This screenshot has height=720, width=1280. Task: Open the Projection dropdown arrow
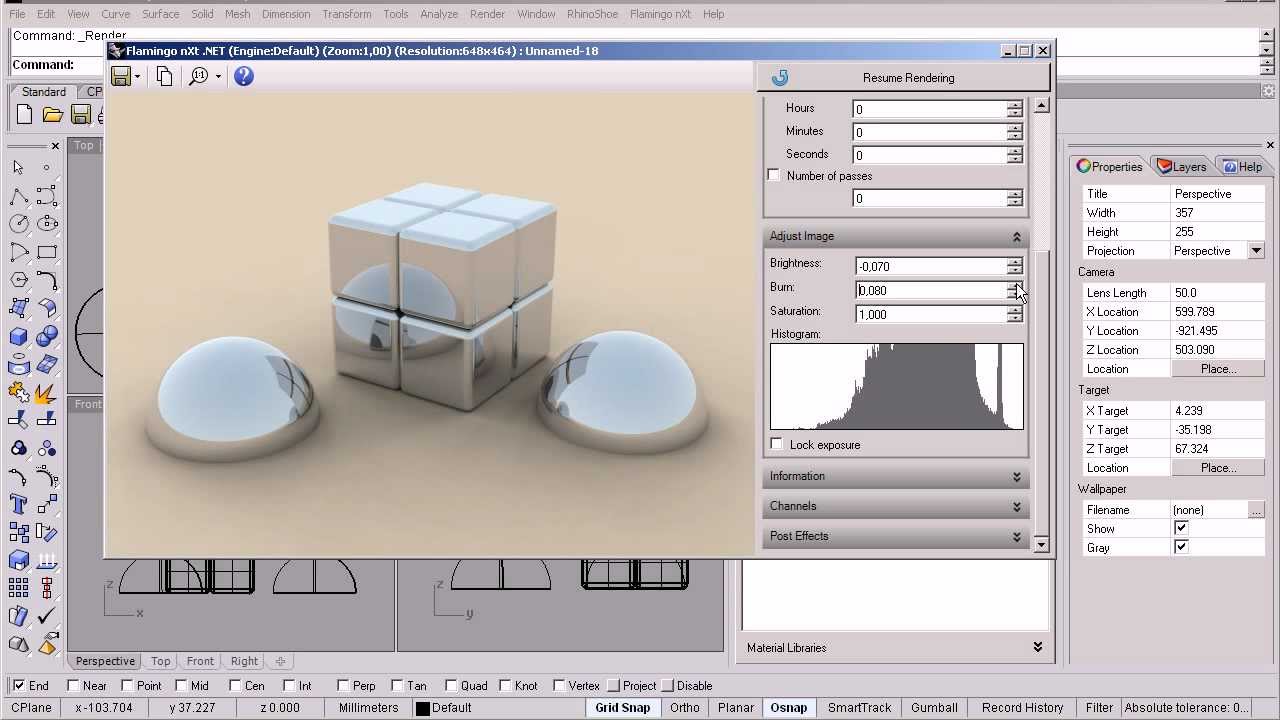[1257, 251]
